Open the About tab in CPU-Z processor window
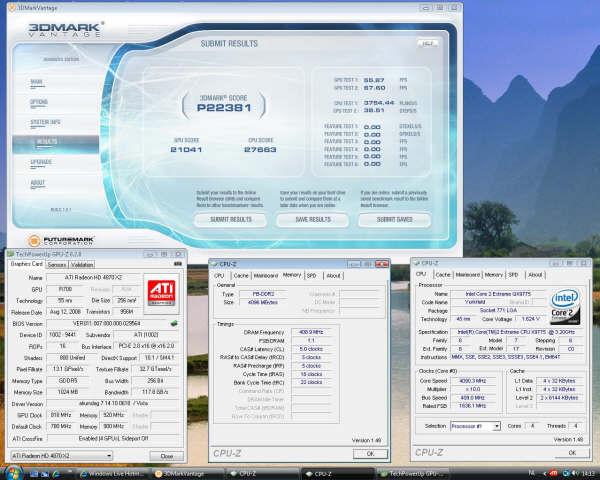 (535, 275)
